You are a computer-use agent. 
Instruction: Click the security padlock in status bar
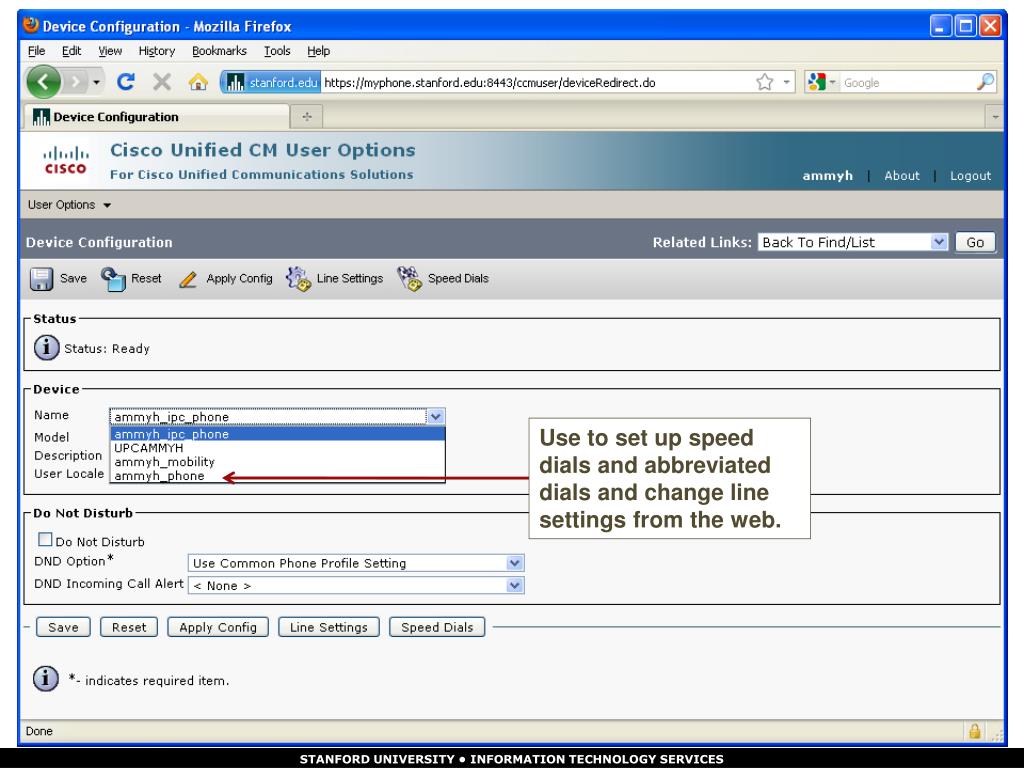[974, 731]
